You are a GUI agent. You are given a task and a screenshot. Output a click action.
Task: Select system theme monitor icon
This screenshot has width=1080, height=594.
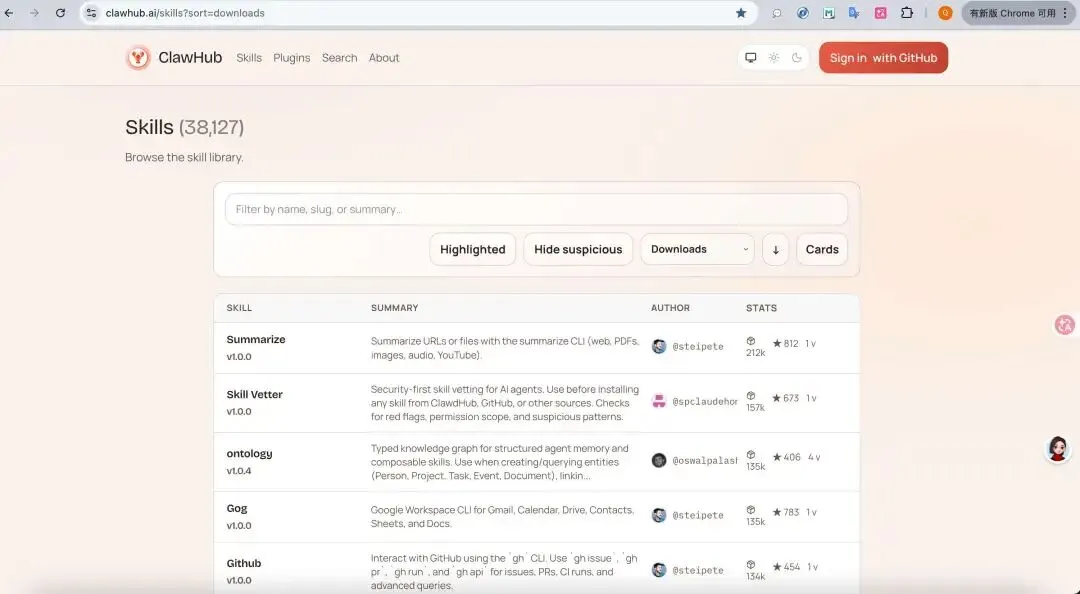[751, 58]
